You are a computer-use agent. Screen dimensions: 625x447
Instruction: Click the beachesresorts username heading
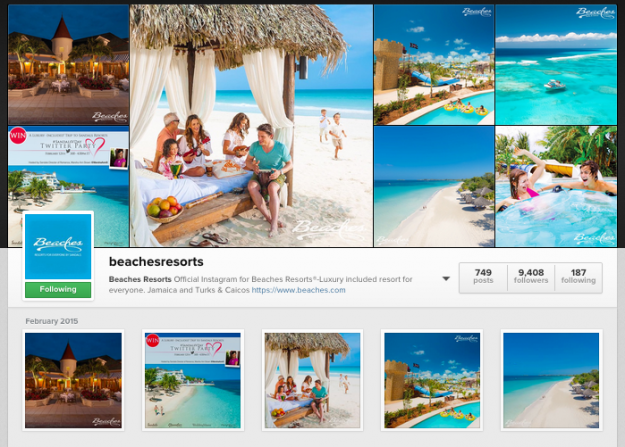tap(156, 262)
